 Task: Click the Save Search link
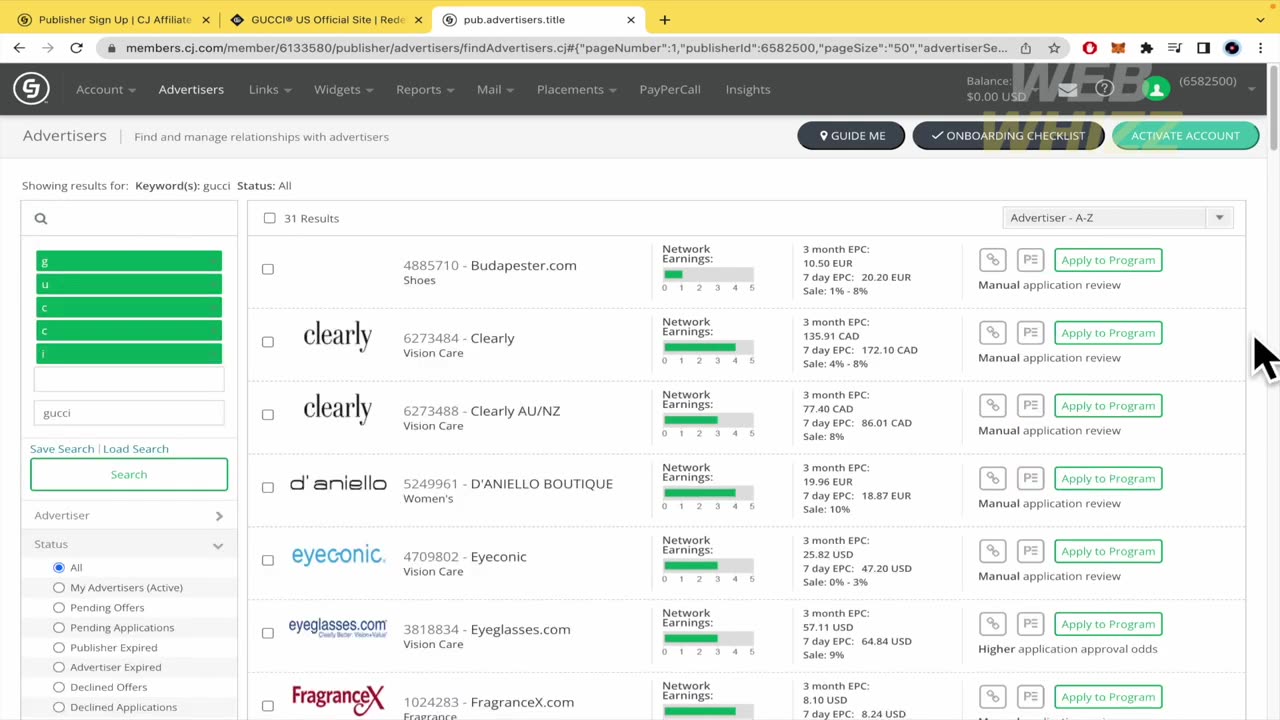[x=62, y=449]
